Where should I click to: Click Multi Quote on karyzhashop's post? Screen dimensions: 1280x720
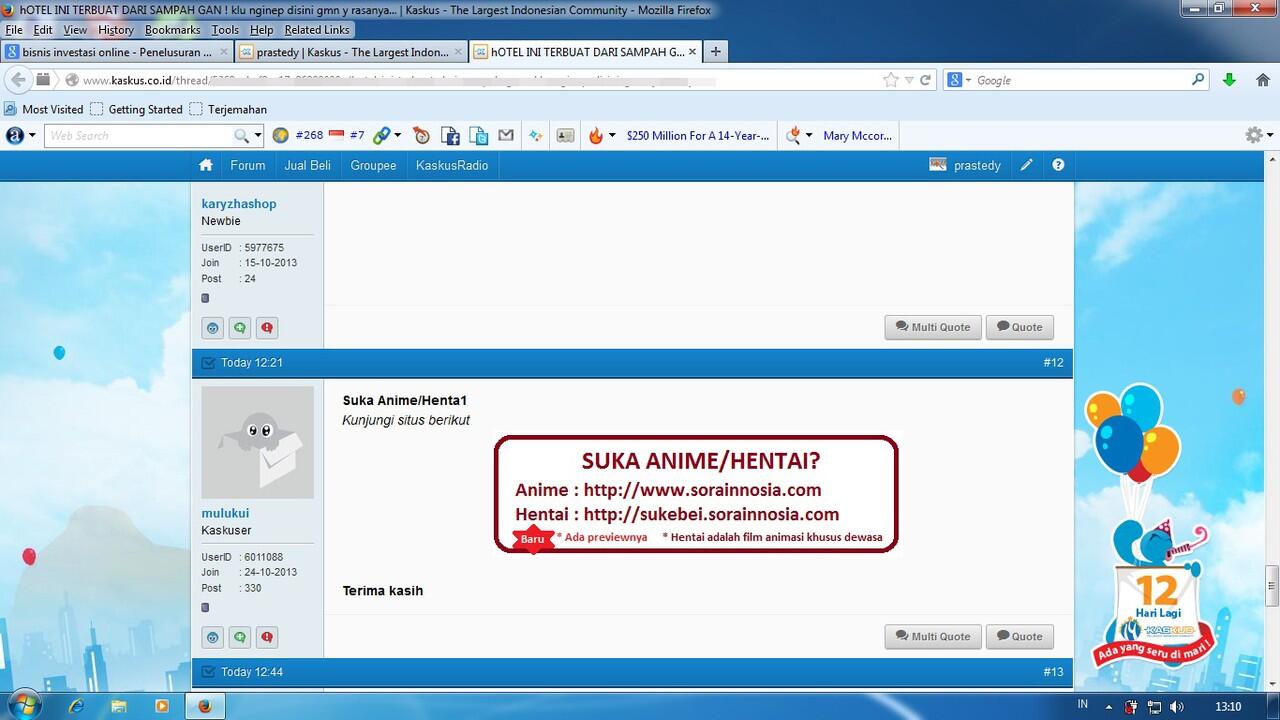pos(933,327)
